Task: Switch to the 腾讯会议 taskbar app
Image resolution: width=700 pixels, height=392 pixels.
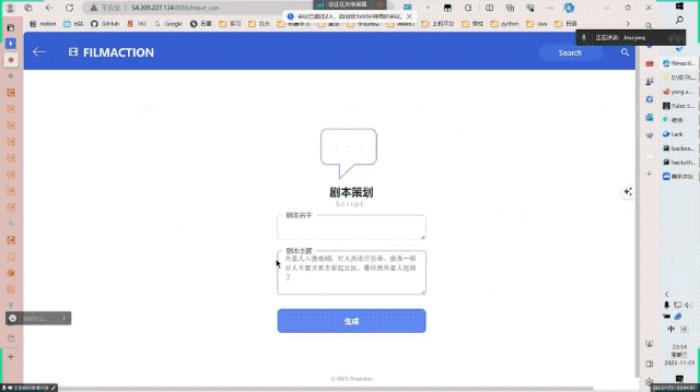Action: [679, 176]
